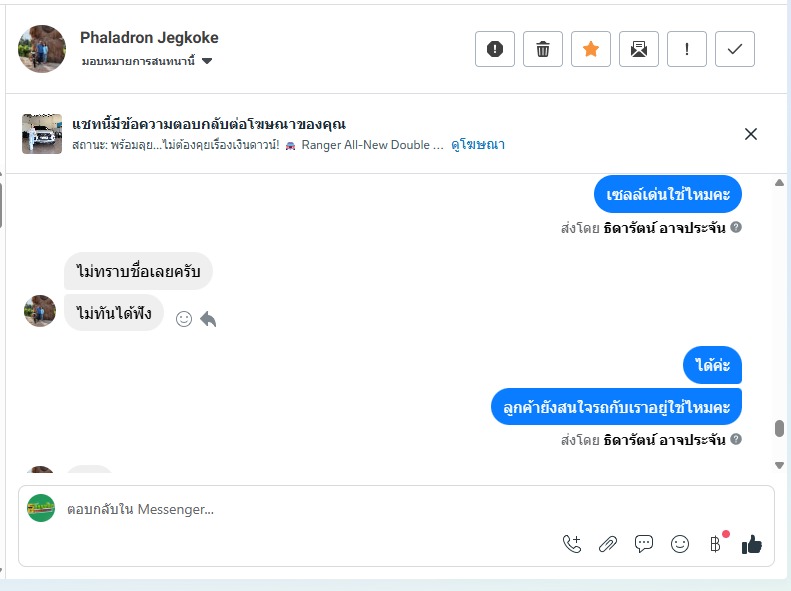
Task: React to the ไม่ทันได้ฟัง message with emoji
Action: click(x=184, y=319)
